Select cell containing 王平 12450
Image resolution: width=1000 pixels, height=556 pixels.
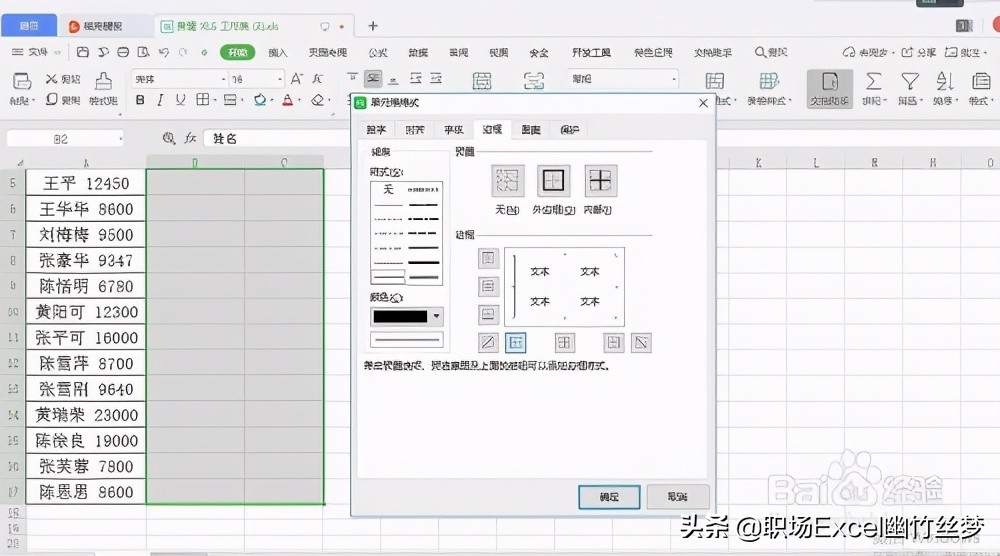85,183
